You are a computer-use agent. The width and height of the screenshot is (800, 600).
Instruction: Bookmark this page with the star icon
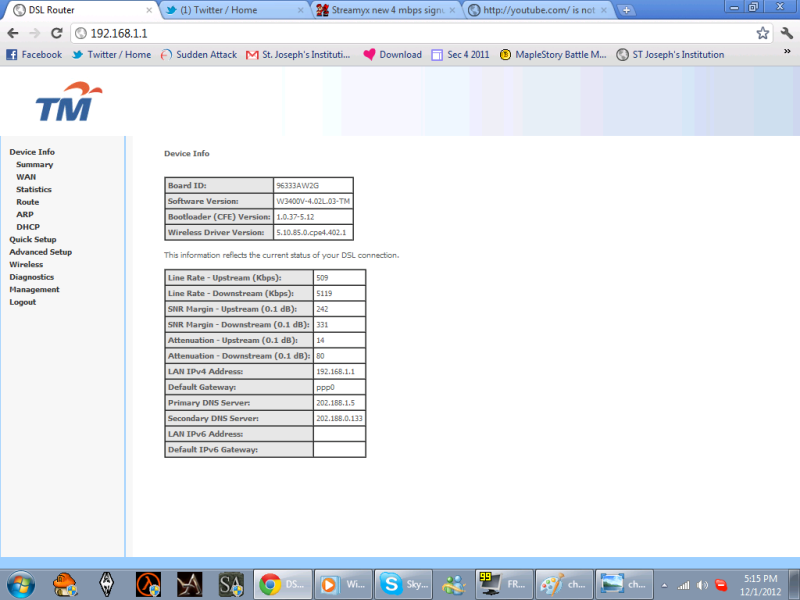763,33
